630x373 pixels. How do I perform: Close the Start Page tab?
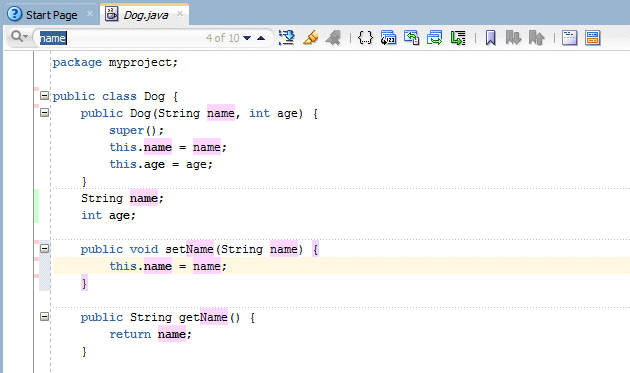(x=90, y=14)
